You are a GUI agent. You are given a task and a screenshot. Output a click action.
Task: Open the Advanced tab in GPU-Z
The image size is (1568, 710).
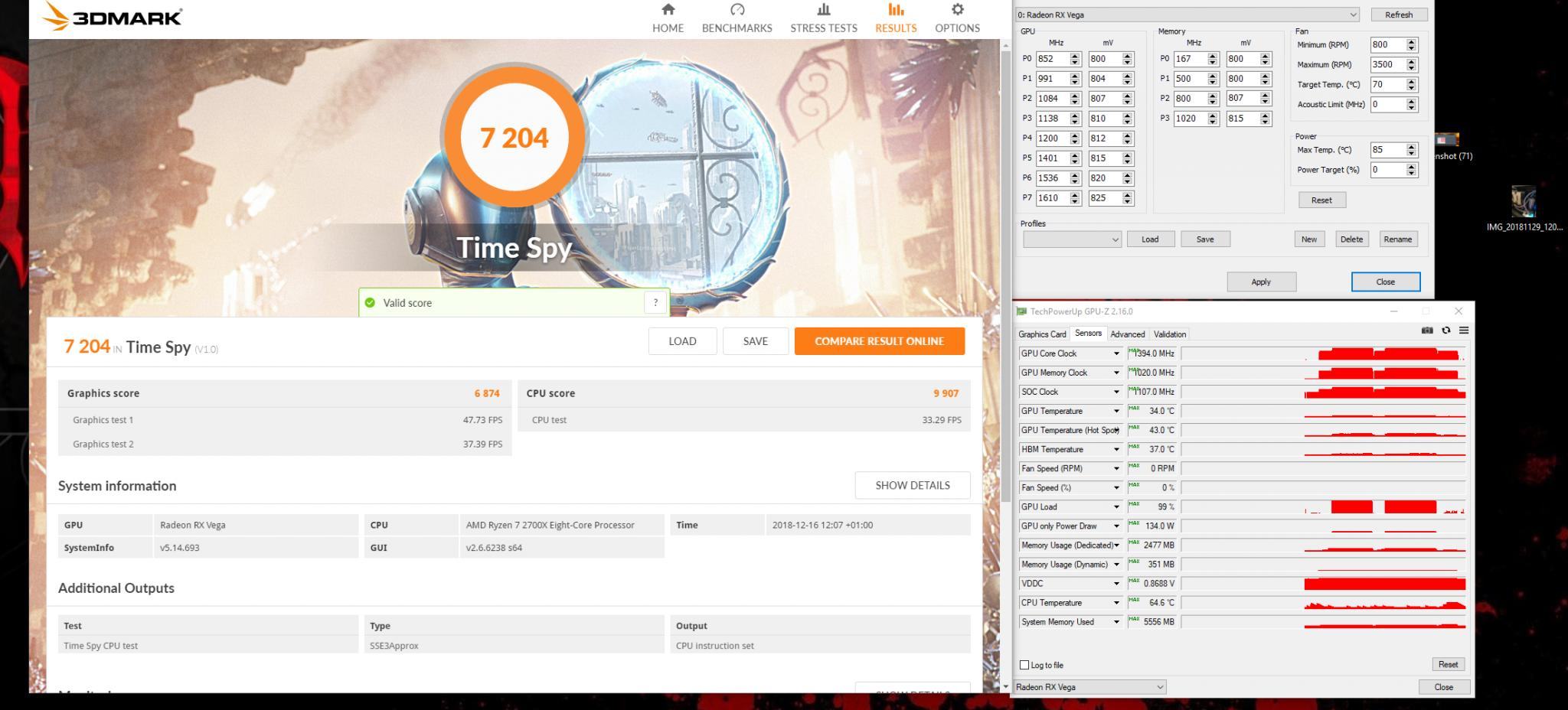pyautogui.click(x=1128, y=334)
